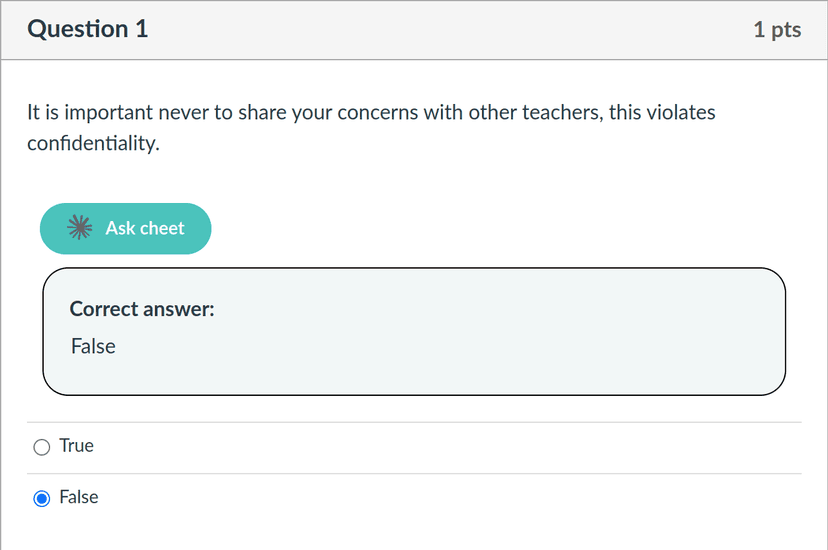828x550 pixels.
Task: Click the word 'confidentiality.' in the question
Action: pyautogui.click(x=93, y=143)
